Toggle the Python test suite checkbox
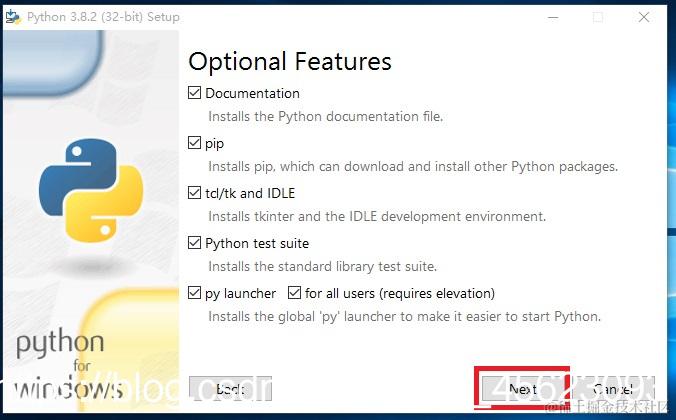Screen dimensions: 676x420 click(194, 243)
